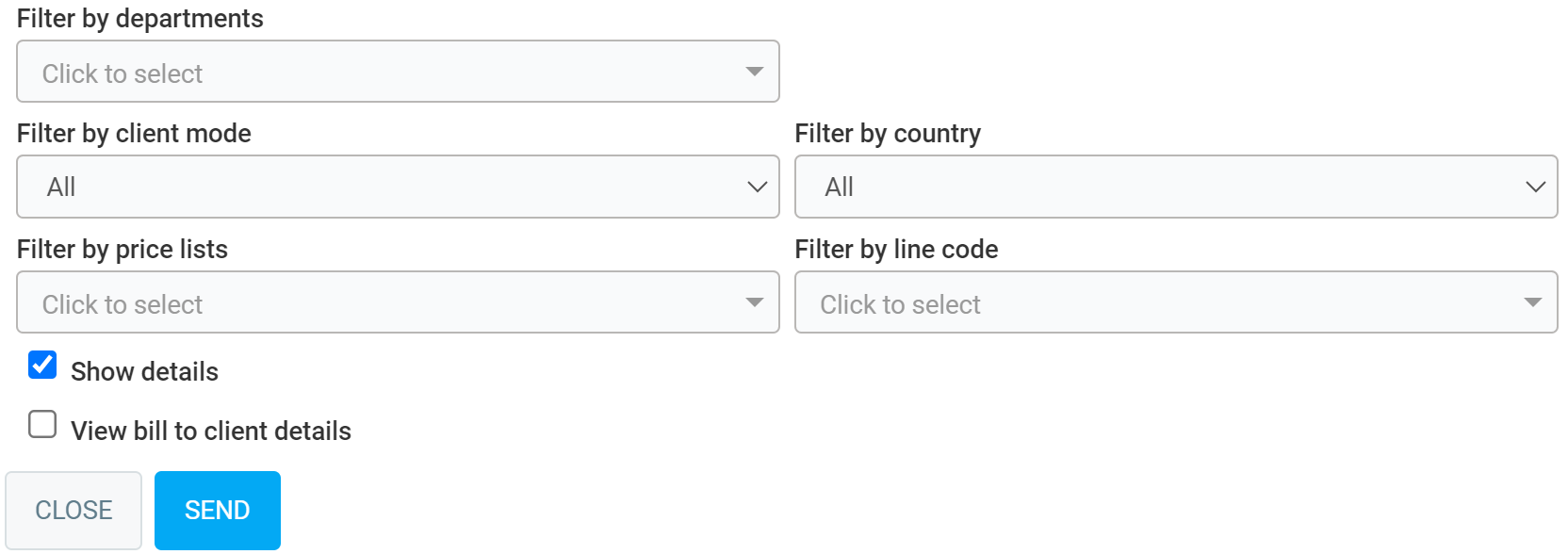Click the client mode chevron arrow
Viewport: 1568px width, 554px height.
click(x=757, y=187)
